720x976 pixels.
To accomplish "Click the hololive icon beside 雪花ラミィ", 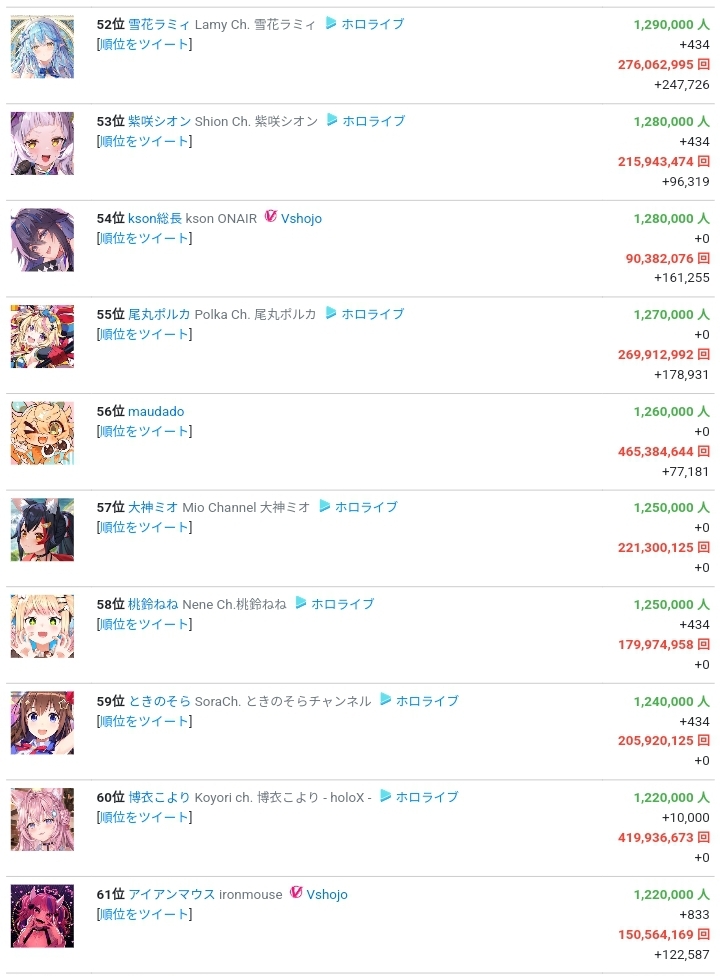I will pyautogui.click(x=330, y=24).
